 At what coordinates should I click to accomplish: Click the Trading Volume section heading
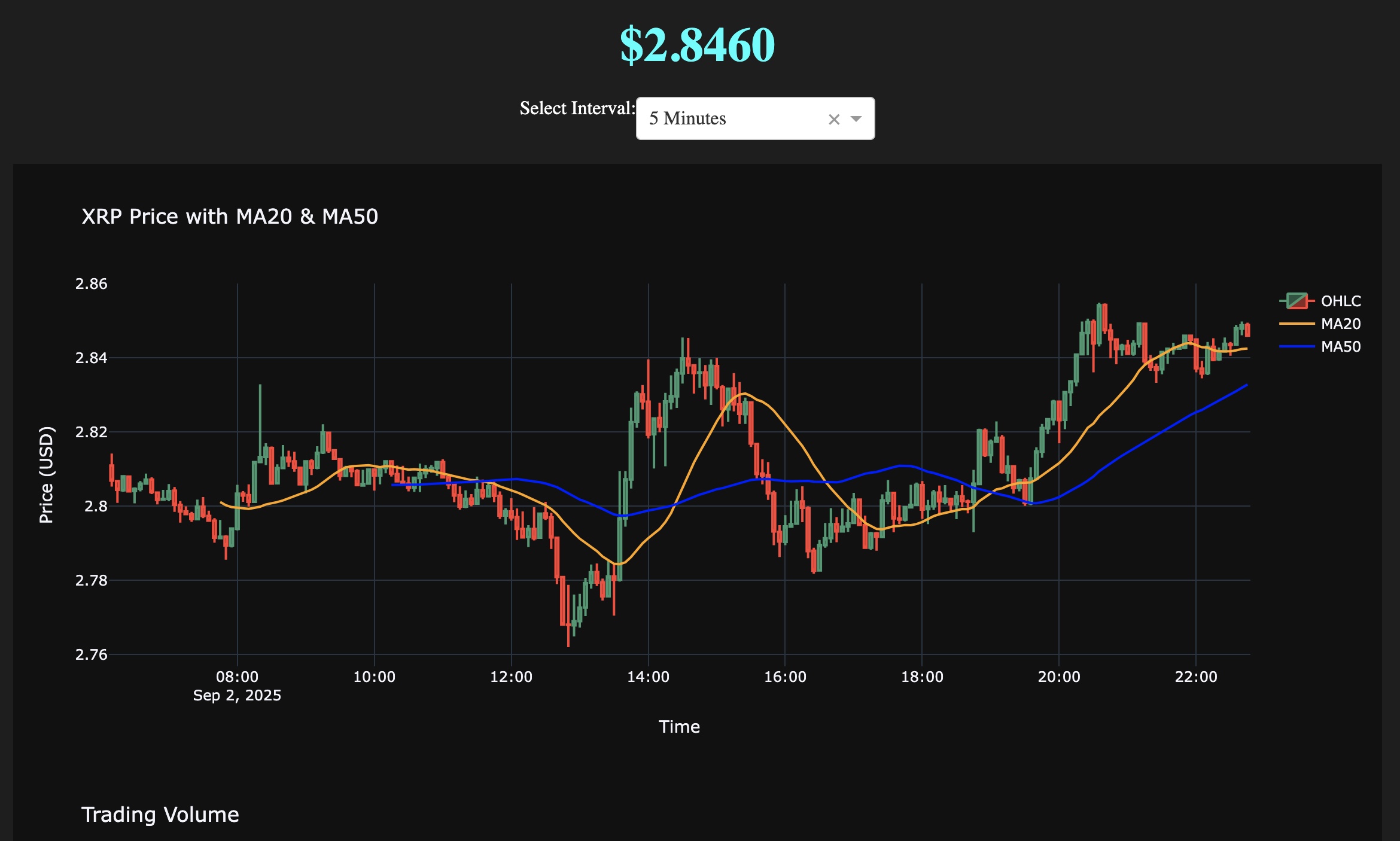[160, 815]
